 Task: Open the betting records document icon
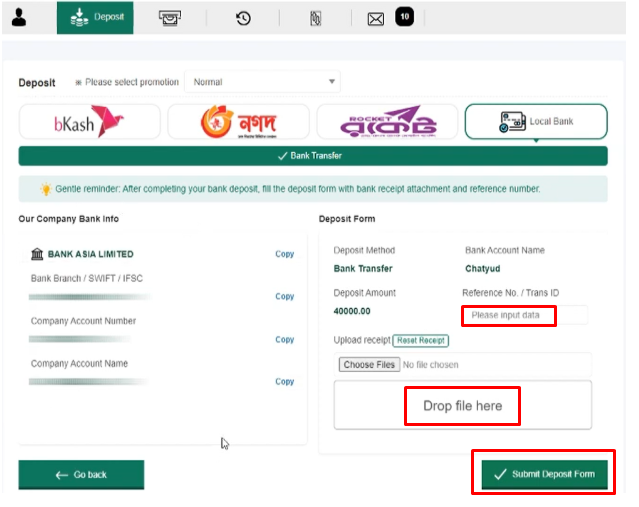tap(315, 18)
